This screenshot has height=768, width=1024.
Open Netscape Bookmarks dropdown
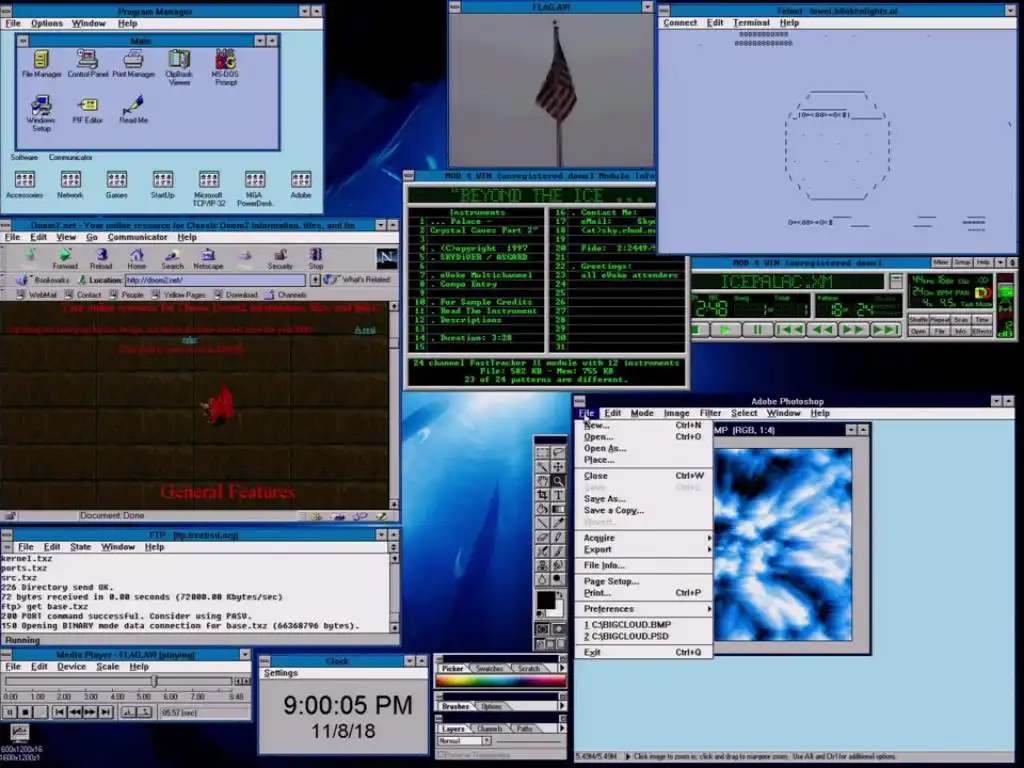(x=44, y=280)
